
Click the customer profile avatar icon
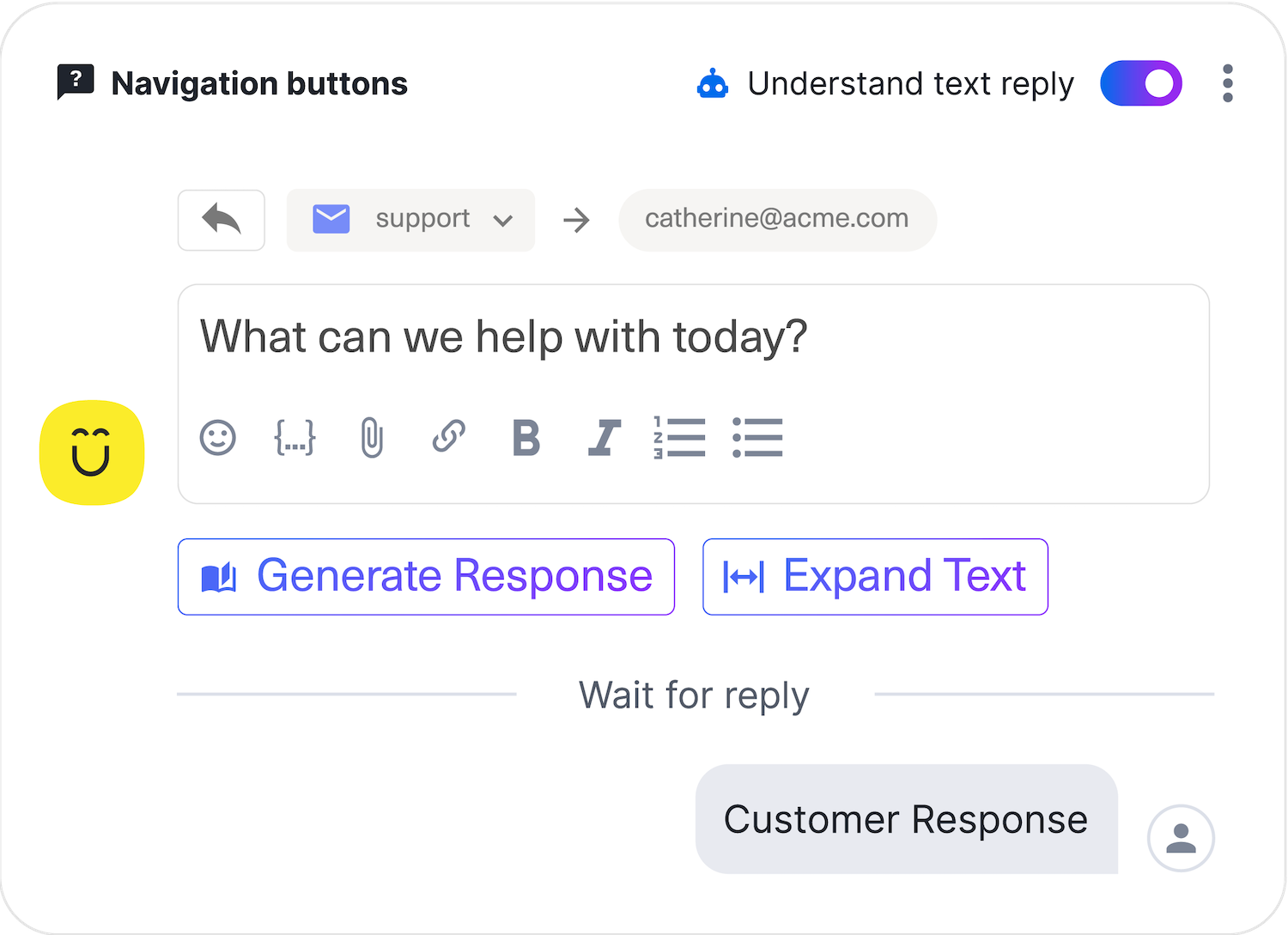[x=1181, y=838]
